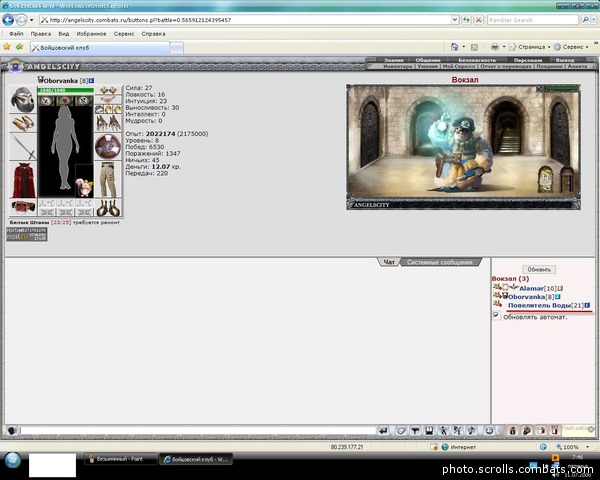Open the home button dropdown arrow

pos(463,47)
